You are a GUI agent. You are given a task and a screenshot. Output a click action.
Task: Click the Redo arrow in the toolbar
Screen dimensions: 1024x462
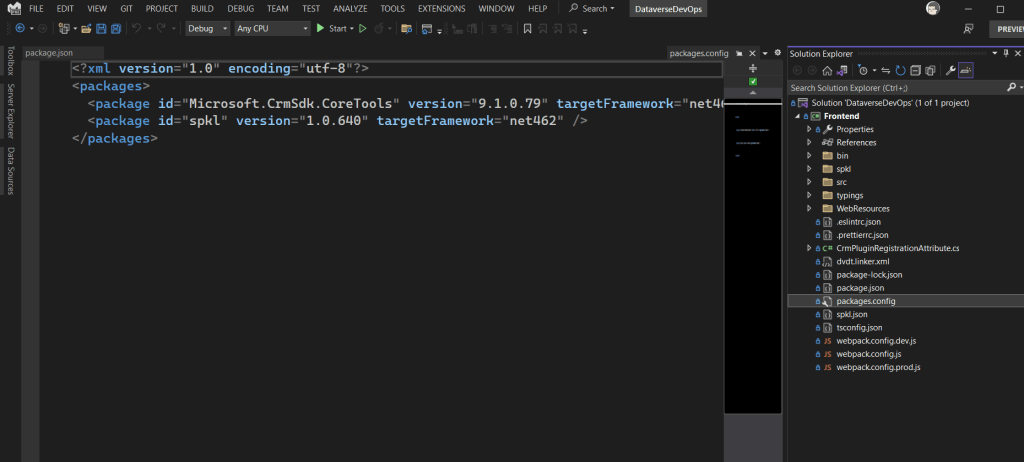click(x=161, y=28)
